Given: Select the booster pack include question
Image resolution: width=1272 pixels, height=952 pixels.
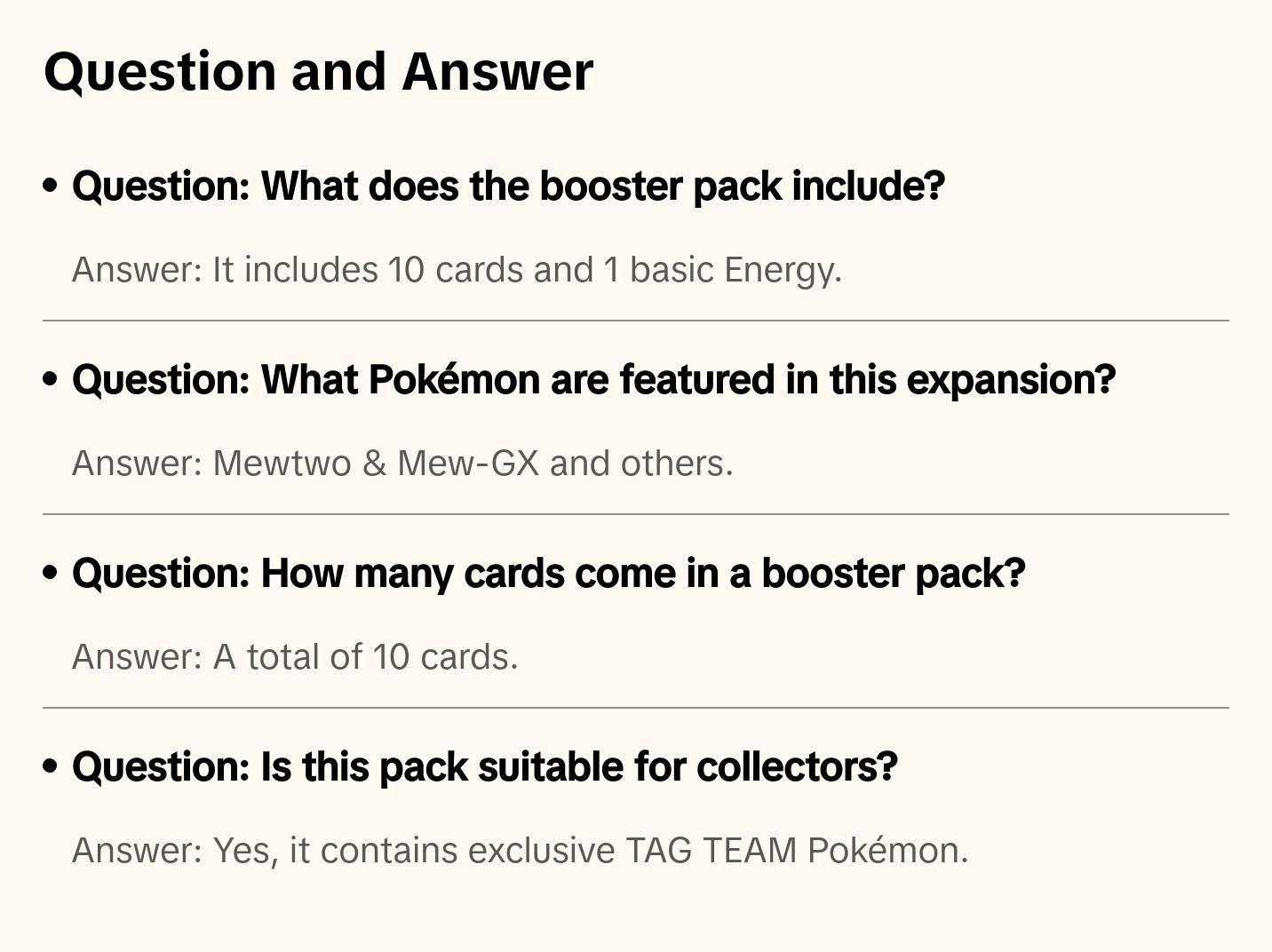Looking at the screenshot, I should [508, 186].
